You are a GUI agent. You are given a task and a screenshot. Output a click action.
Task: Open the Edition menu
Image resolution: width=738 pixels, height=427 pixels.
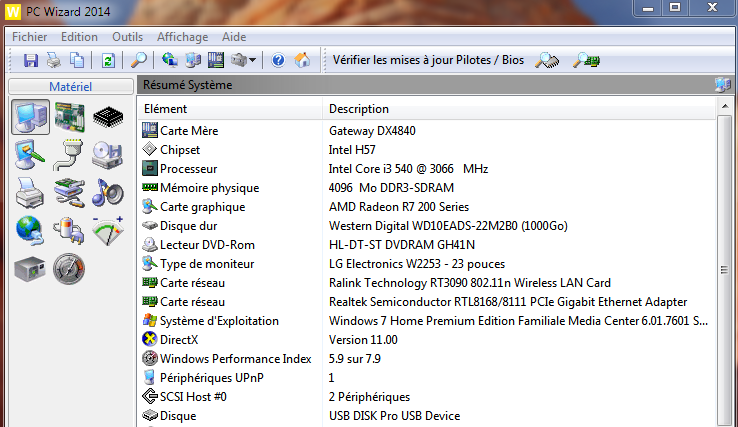(x=79, y=37)
